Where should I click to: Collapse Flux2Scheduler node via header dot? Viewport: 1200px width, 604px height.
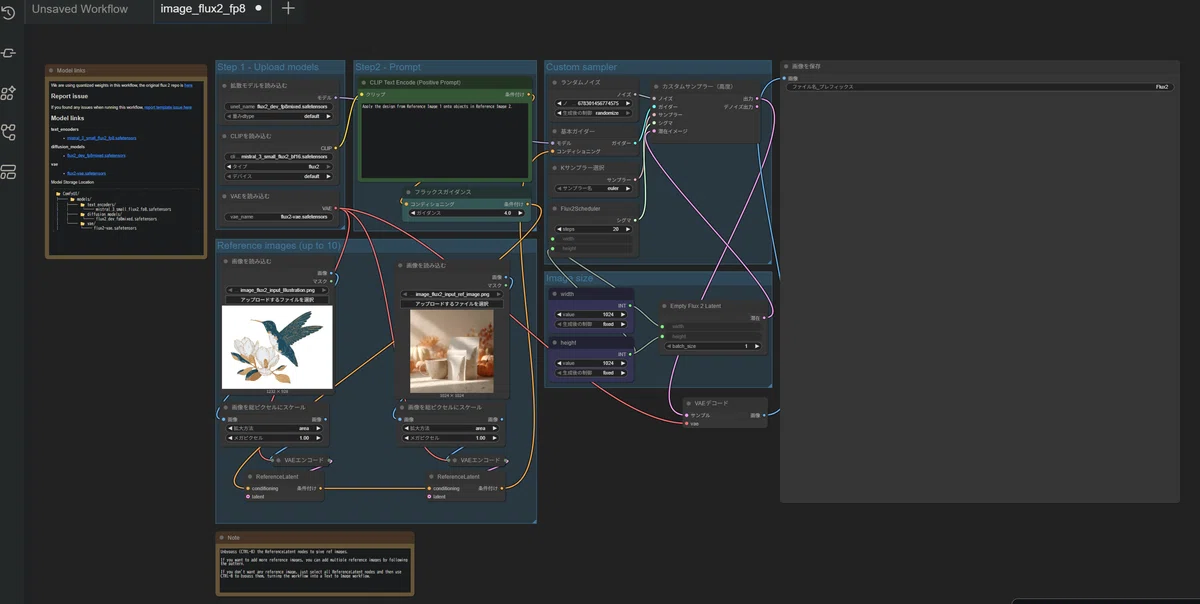tap(554, 208)
